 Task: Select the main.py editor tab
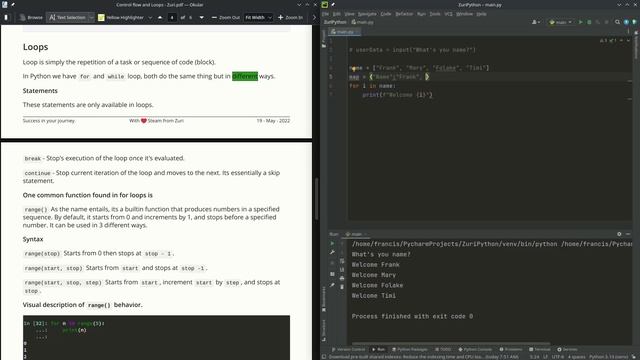click(x=345, y=31)
